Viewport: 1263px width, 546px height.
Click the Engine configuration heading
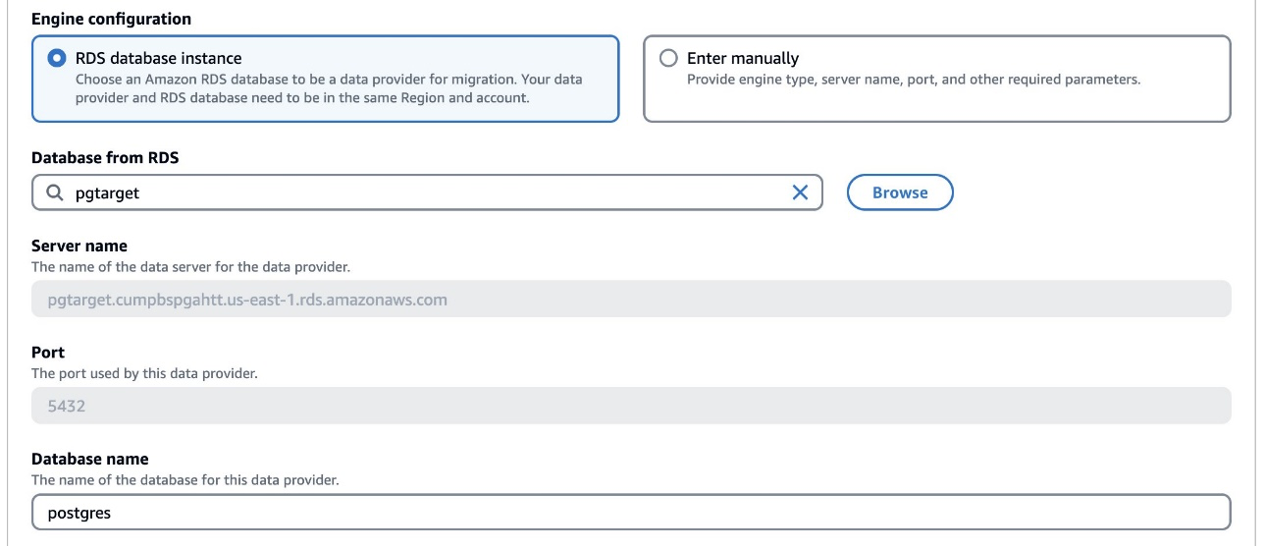tap(111, 19)
